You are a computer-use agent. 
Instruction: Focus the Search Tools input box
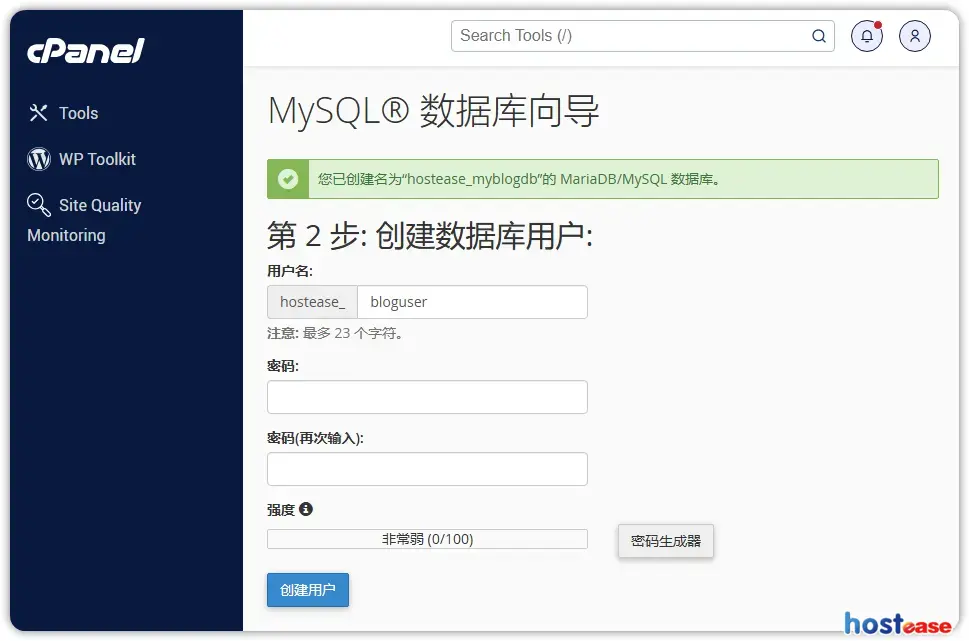[x=630, y=36]
